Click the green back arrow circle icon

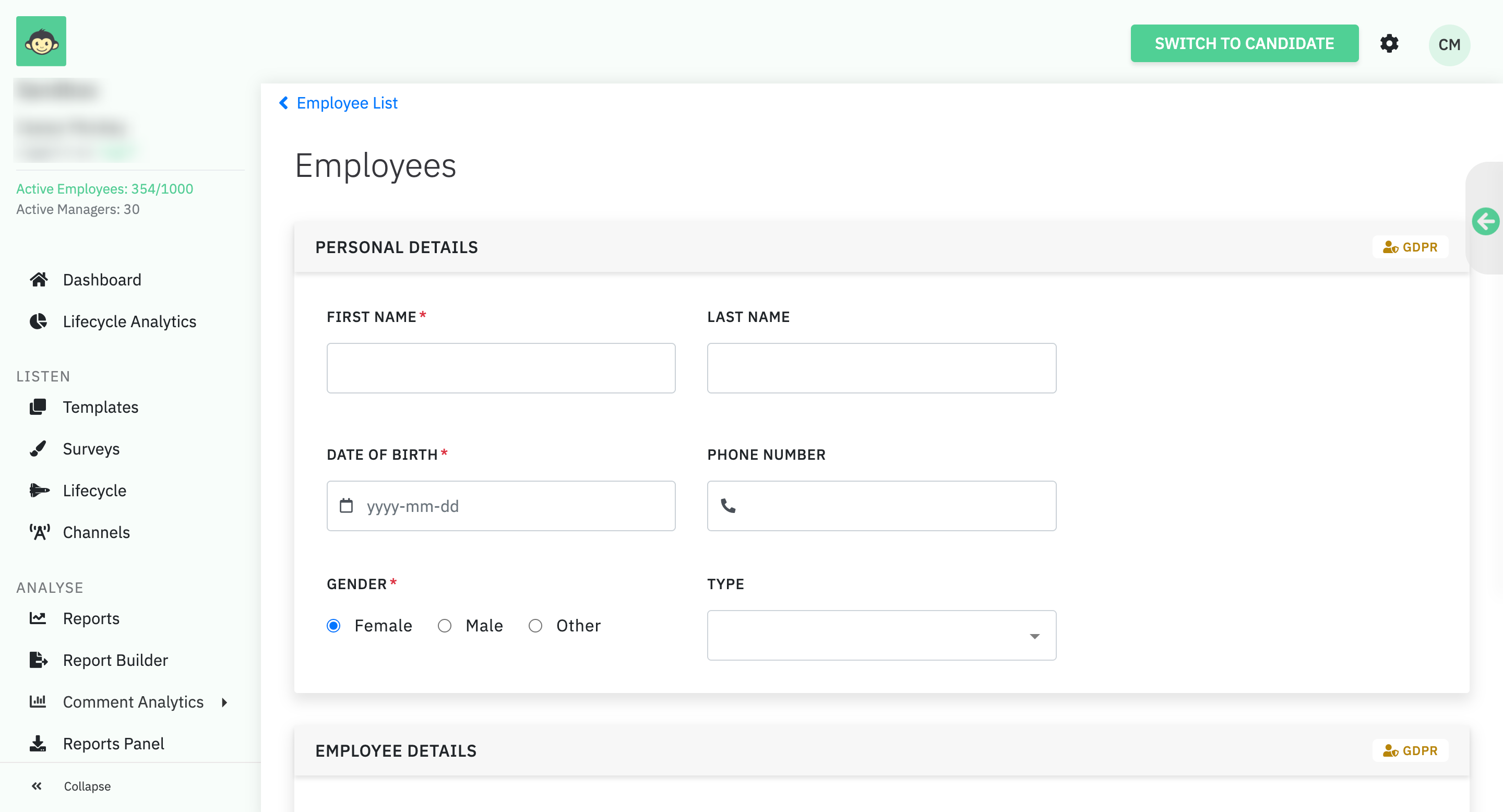[1485, 222]
